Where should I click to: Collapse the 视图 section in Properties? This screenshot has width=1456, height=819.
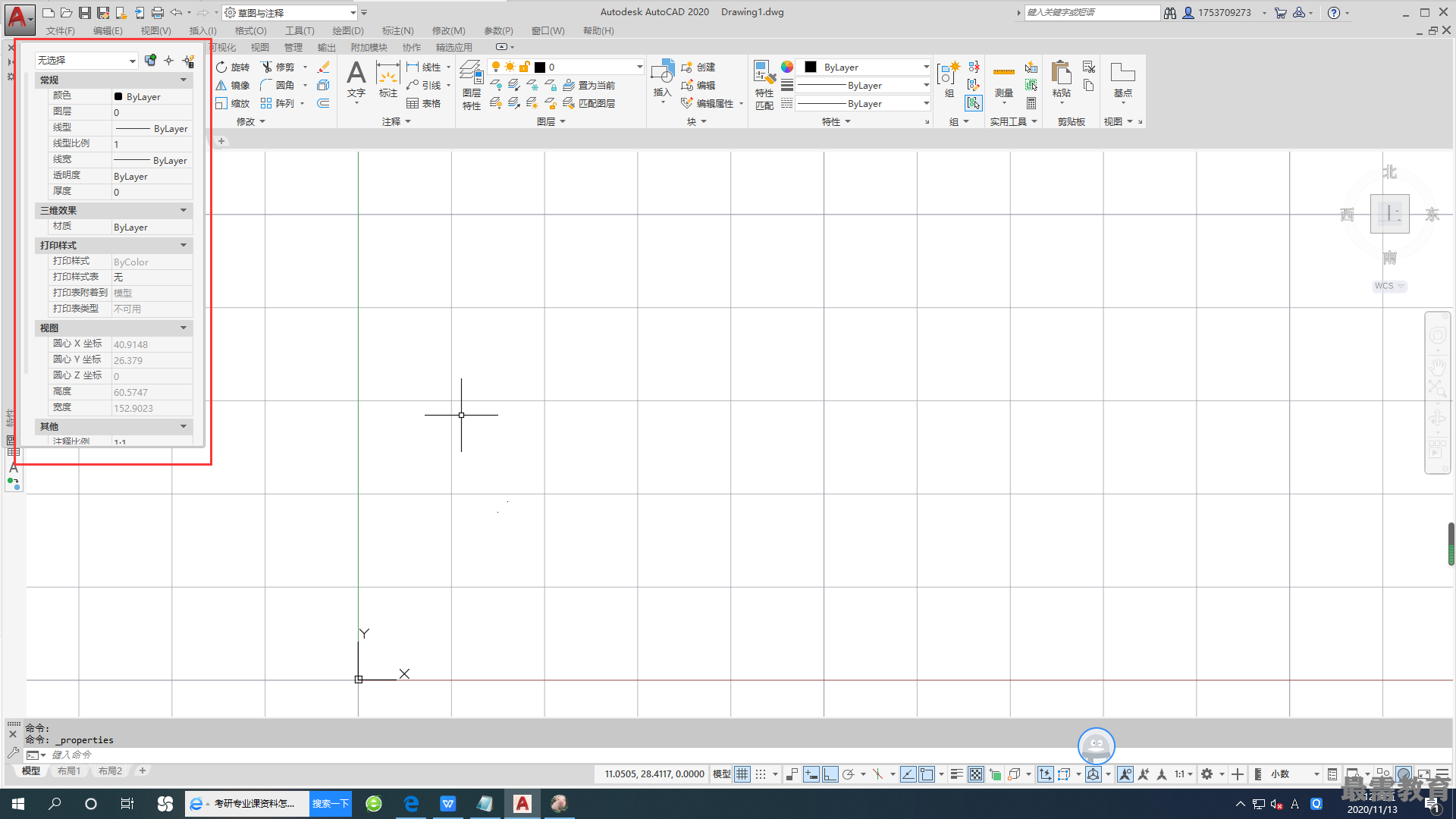tap(184, 328)
